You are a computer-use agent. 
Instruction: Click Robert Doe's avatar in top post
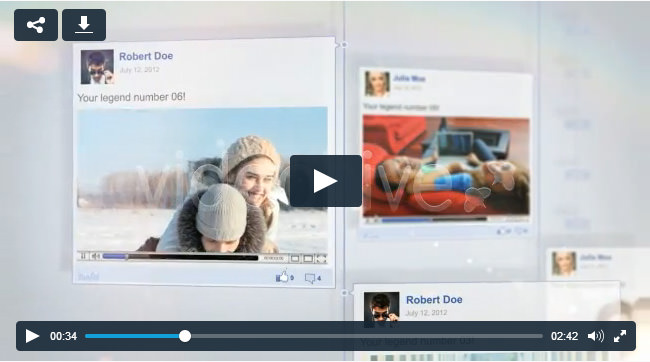pyautogui.click(x=97, y=67)
